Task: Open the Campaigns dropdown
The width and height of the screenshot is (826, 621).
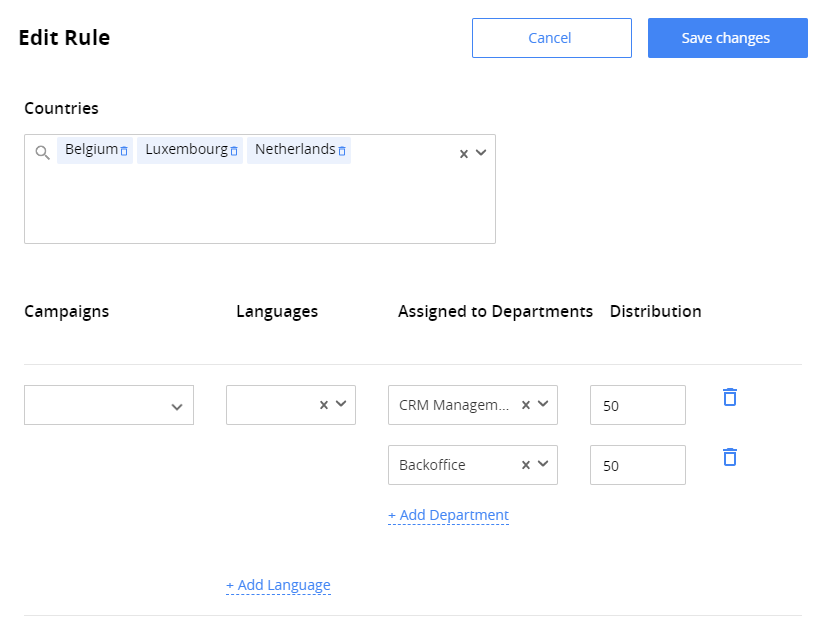Action: [180, 405]
